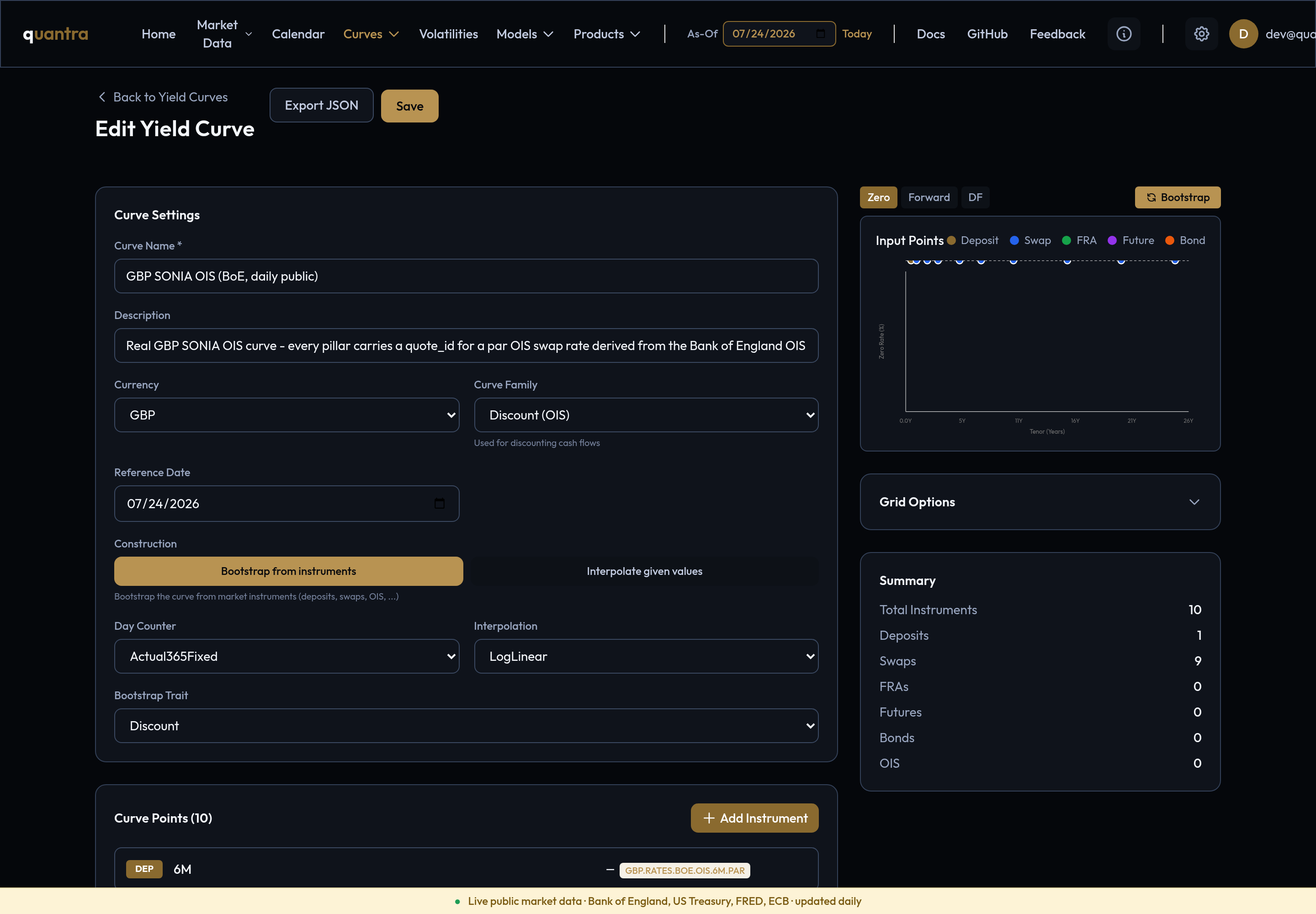Expand the Grid Options panel
Image resolution: width=1316 pixels, height=914 pixels.
[x=1040, y=502]
